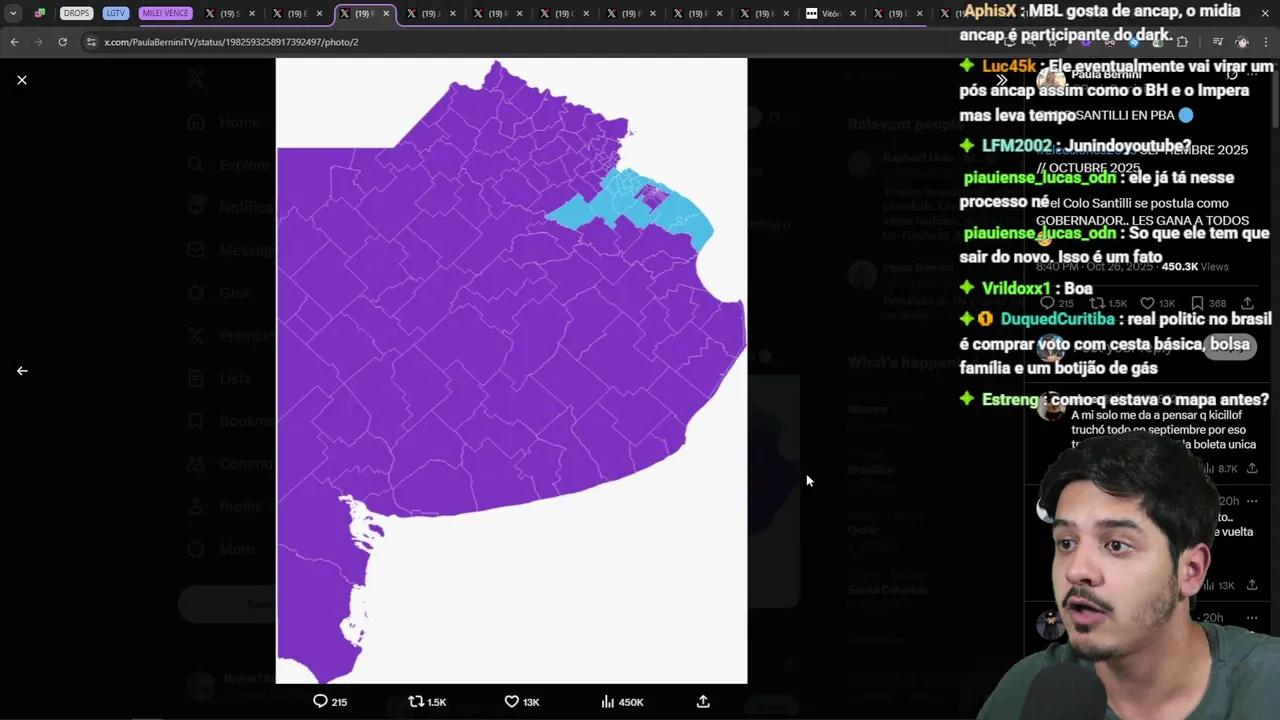The width and height of the screenshot is (1280, 720).
Task: Collapse the MILEI VENCE tab group
Action: point(165,13)
